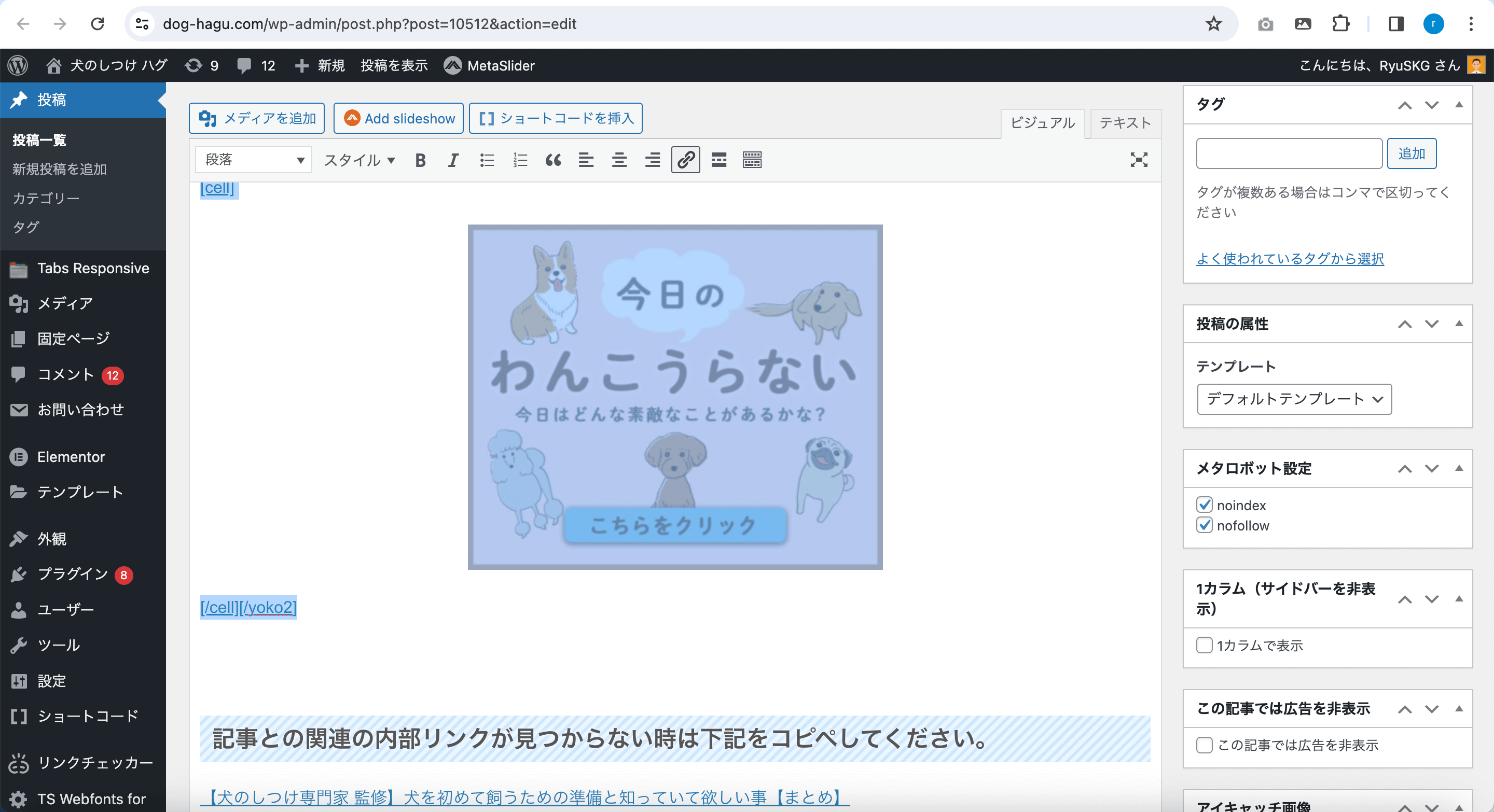The width and height of the screenshot is (1494, 812).
Task: Open the プラグイン admin menu
Action: click(73, 574)
